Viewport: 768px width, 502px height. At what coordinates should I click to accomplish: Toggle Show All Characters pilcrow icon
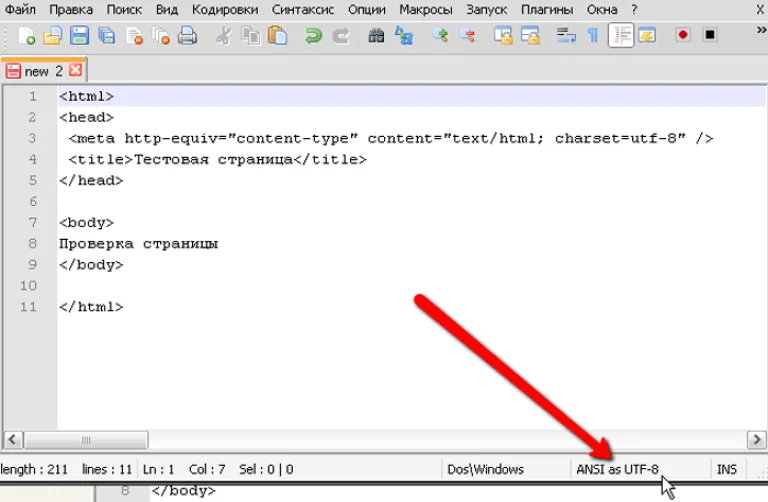pos(593,36)
